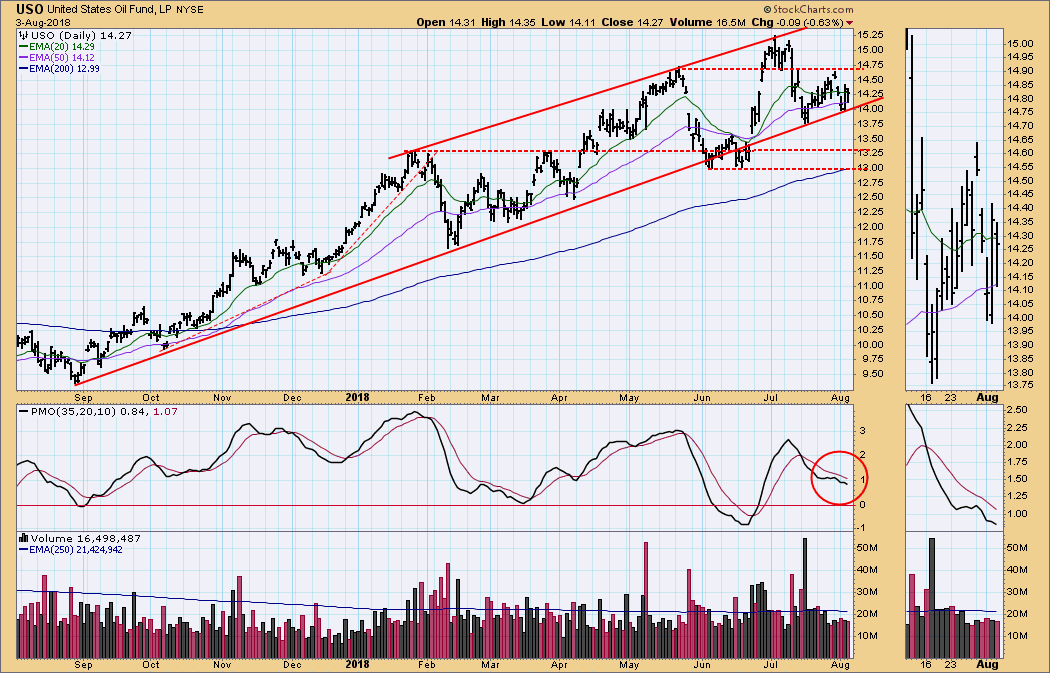Image resolution: width=1050 pixels, height=673 pixels.
Task: Click the Oct label under the volume panel
Action: (150, 664)
